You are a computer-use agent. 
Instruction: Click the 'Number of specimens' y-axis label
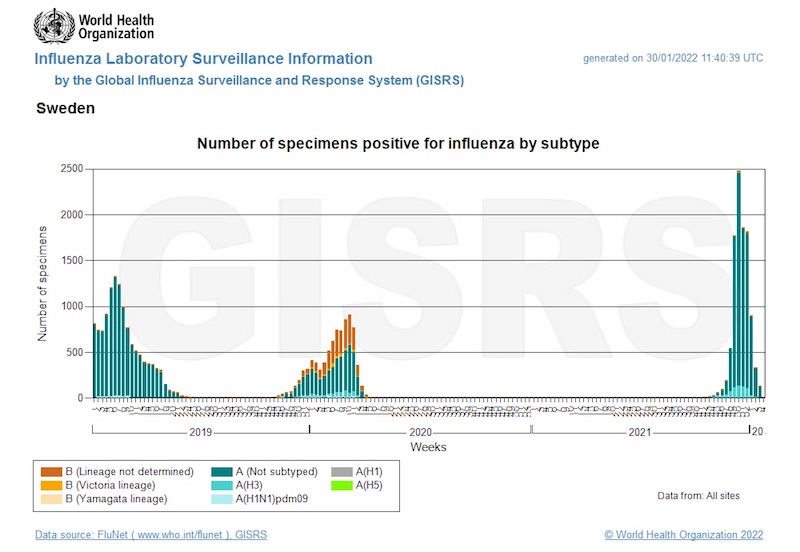(42, 284)
